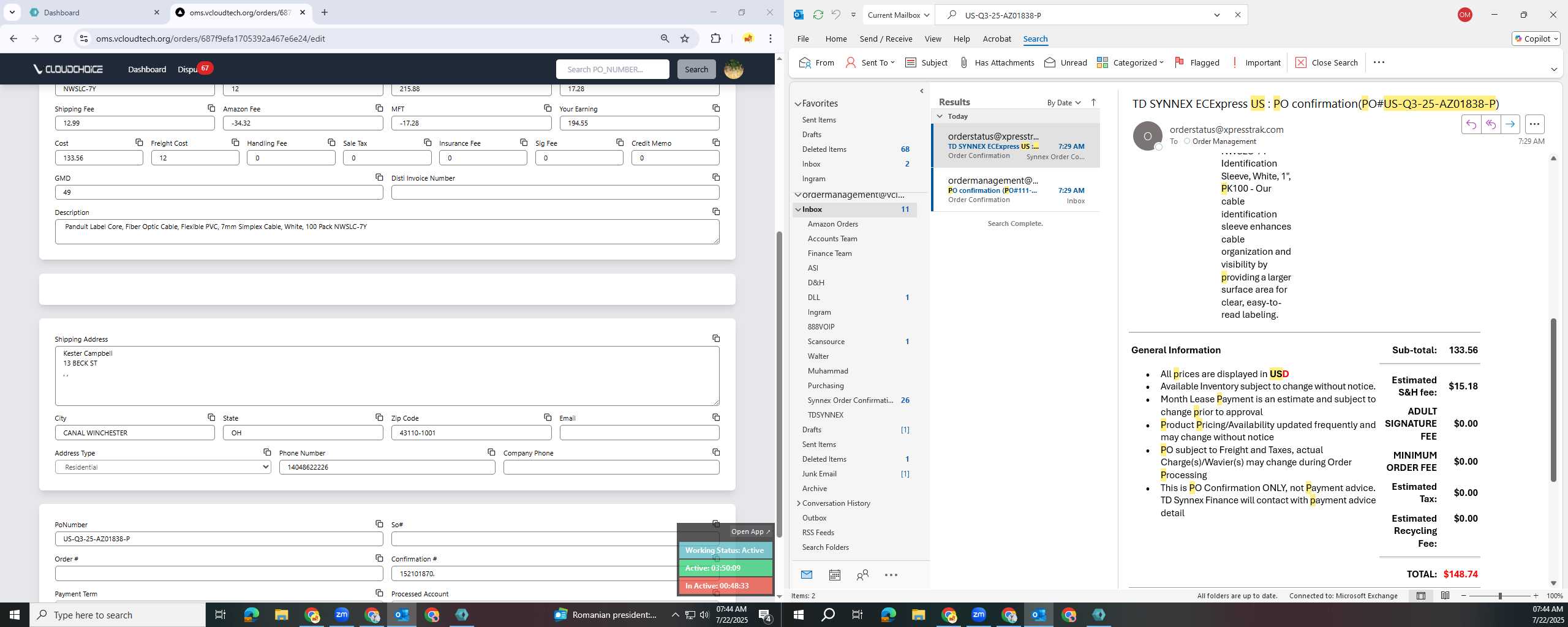Copy the City field value
This screenshot has height=627, width=1568.
(x=211, y=417)
